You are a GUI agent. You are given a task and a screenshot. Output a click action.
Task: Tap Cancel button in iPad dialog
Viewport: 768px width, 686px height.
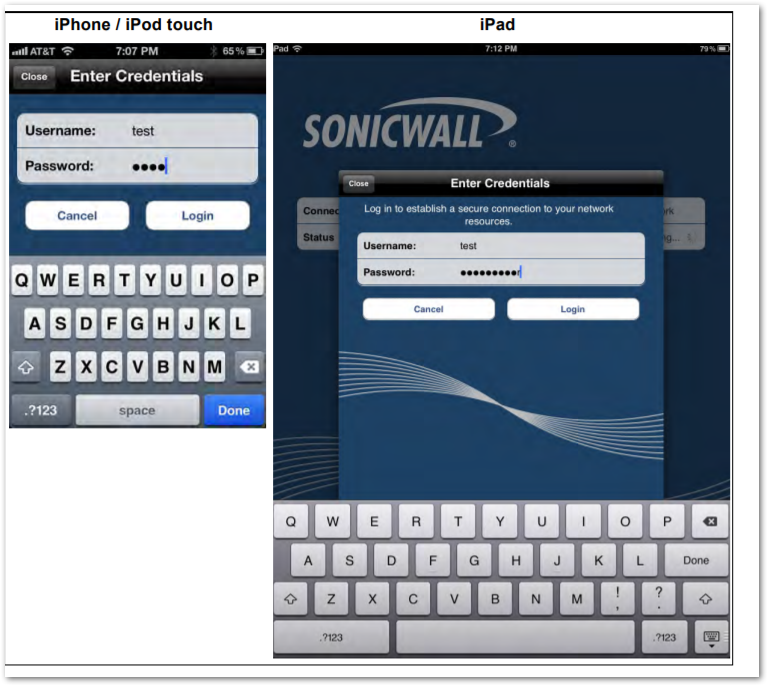click(x=428, y=309)
